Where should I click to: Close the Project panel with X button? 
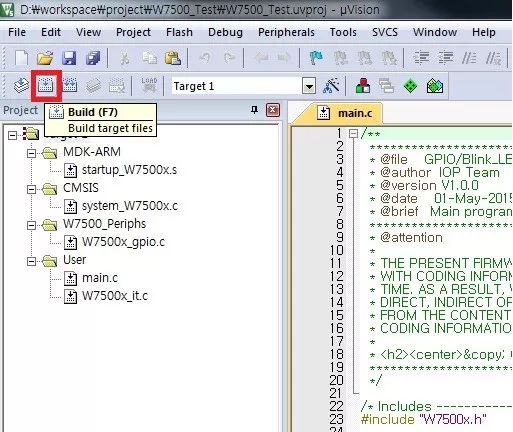coord(273,110)
